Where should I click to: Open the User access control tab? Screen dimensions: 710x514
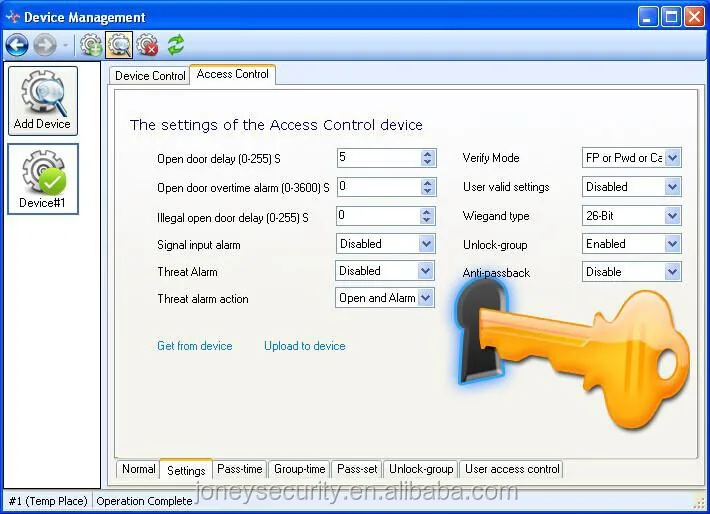512,469
